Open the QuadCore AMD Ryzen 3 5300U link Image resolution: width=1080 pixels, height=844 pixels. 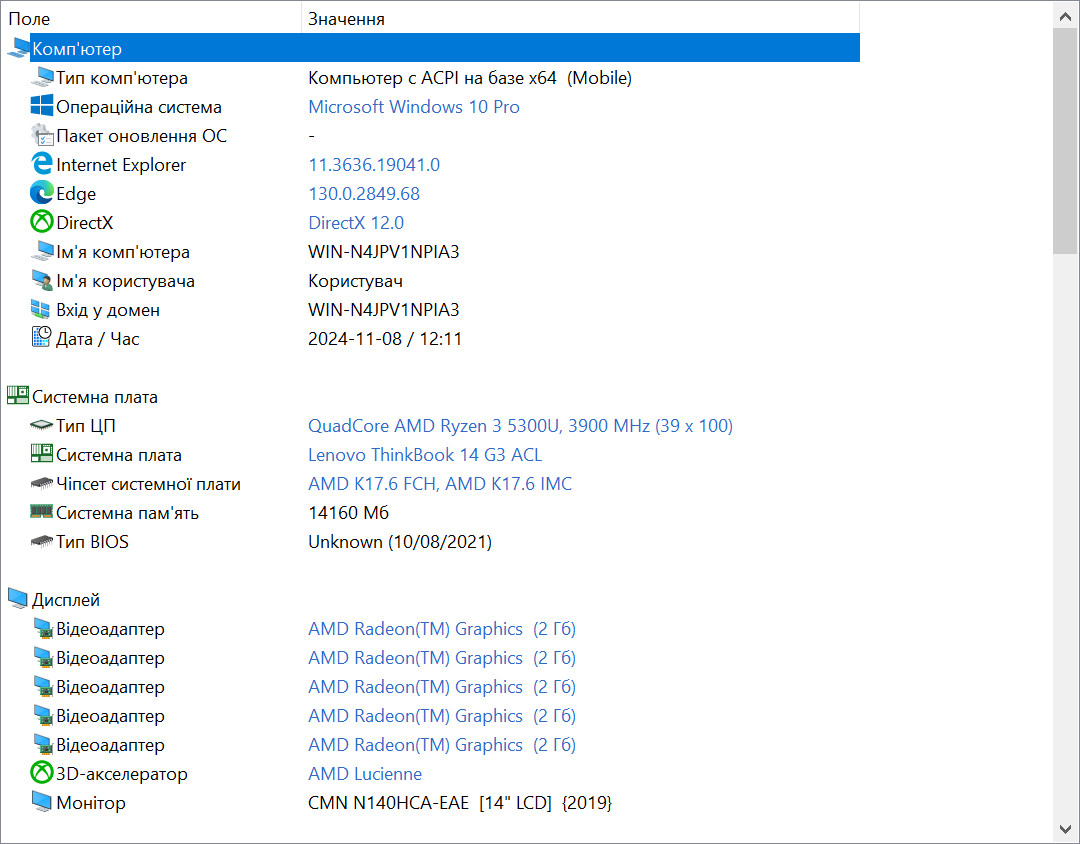[x=520, y=426]
